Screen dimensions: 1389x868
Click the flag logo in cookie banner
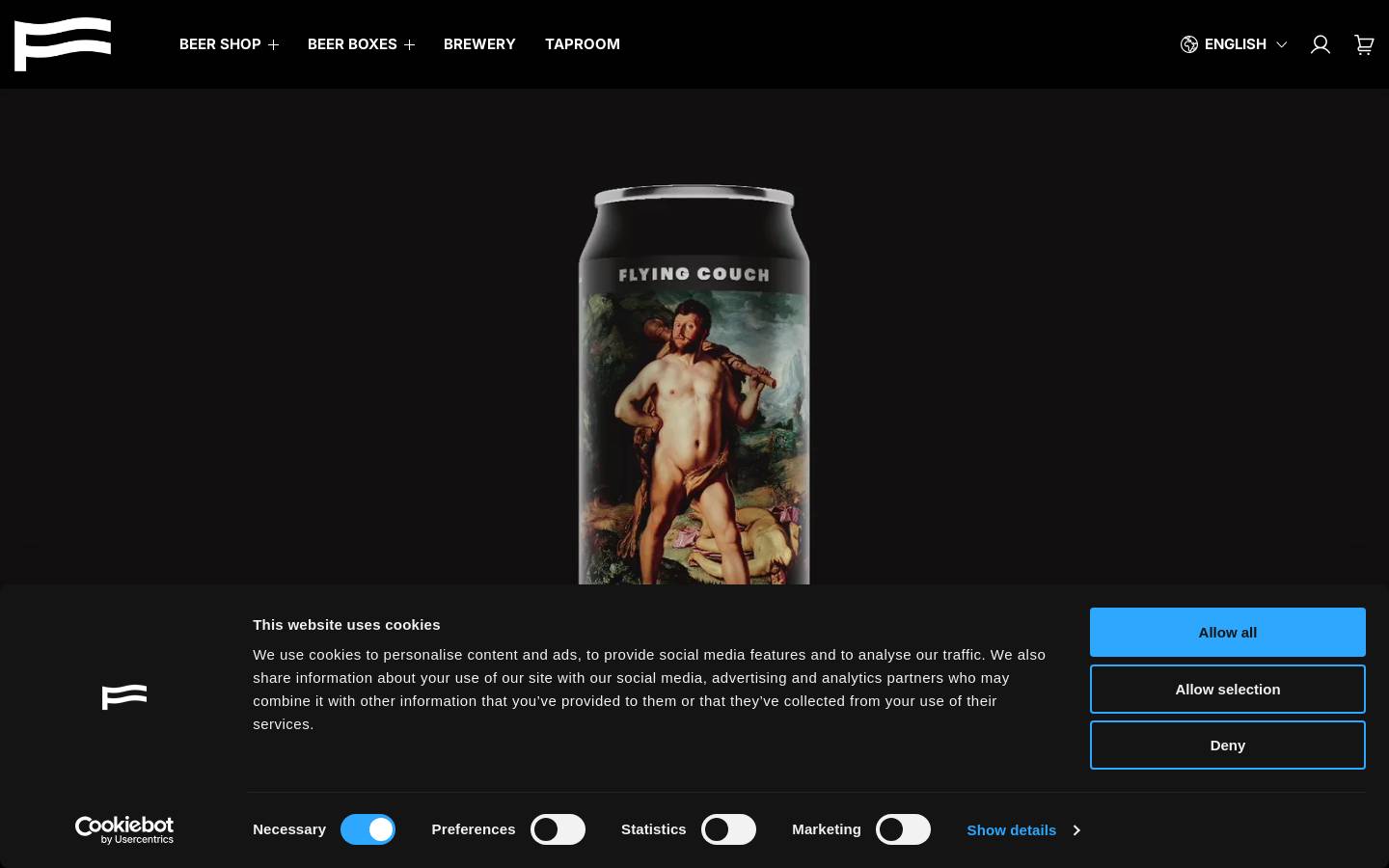[x=124, y=696]
